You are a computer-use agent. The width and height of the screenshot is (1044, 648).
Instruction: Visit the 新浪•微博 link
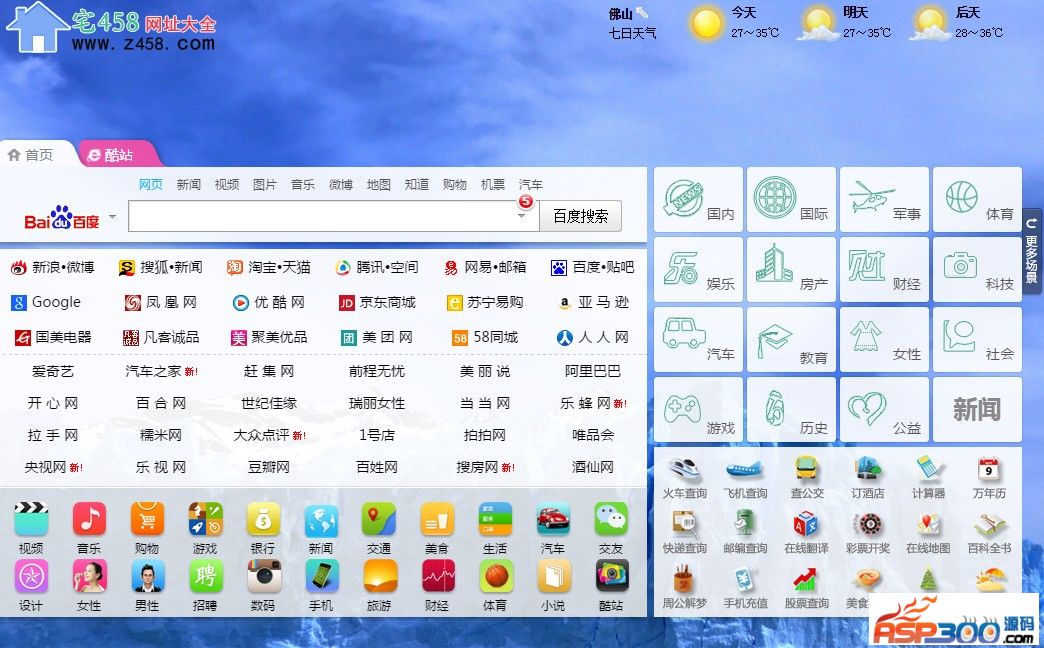coord(53,267)
